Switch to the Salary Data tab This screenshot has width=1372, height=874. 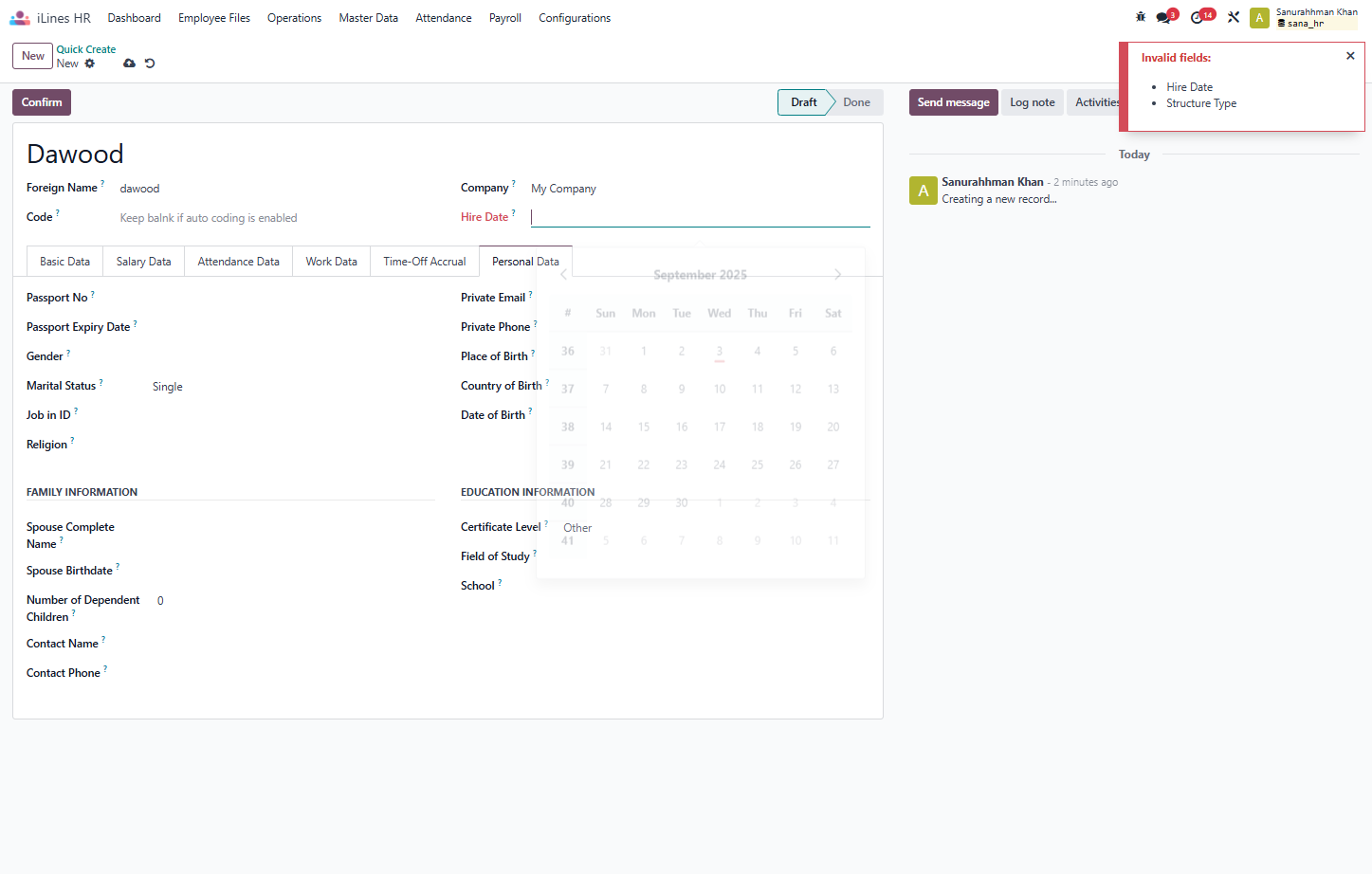[144, 262]
